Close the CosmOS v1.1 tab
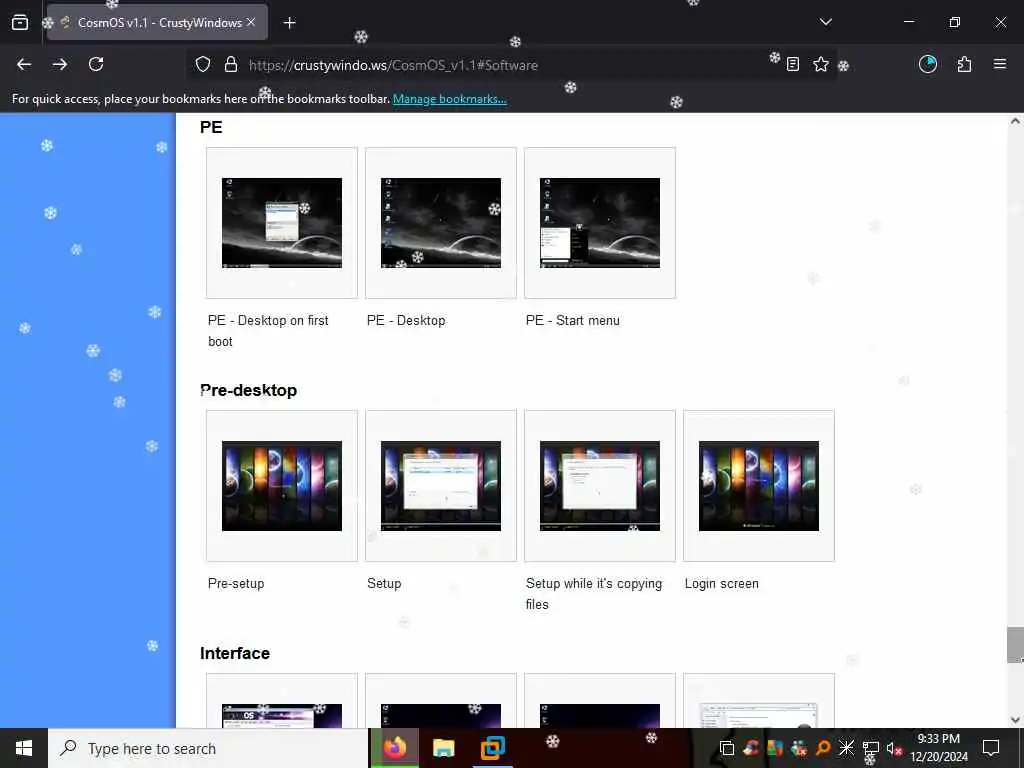The image size is (1024, 768). tap(251, 22)
